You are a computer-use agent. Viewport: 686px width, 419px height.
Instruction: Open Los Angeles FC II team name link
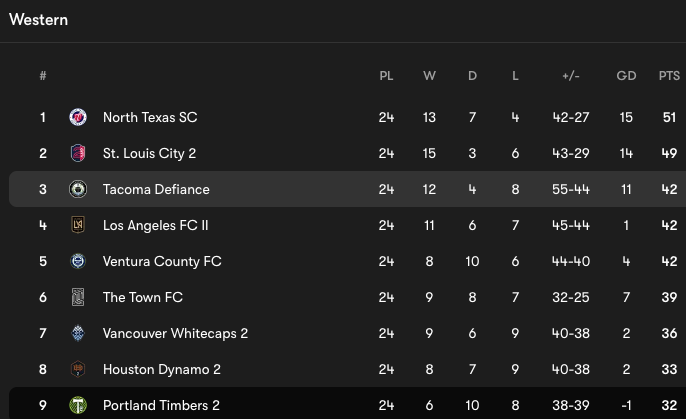tap(155, 225)
